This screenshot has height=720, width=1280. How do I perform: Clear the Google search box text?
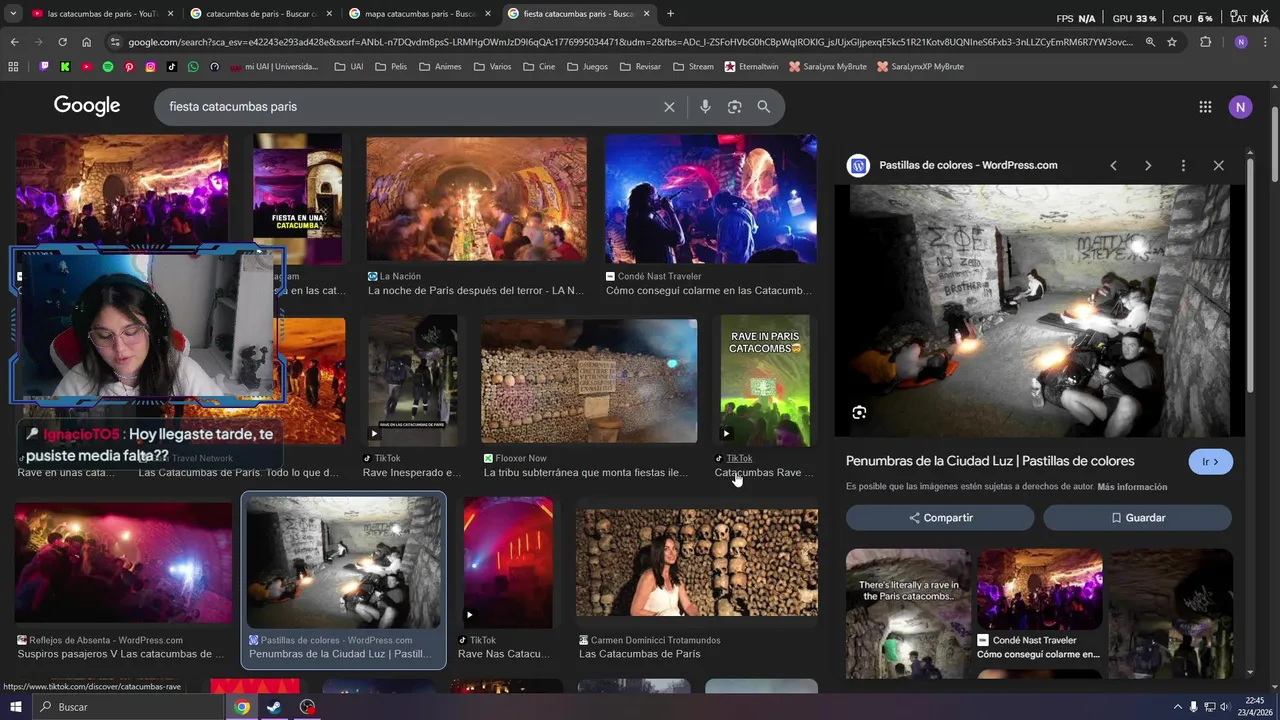(x=669, y=107)
